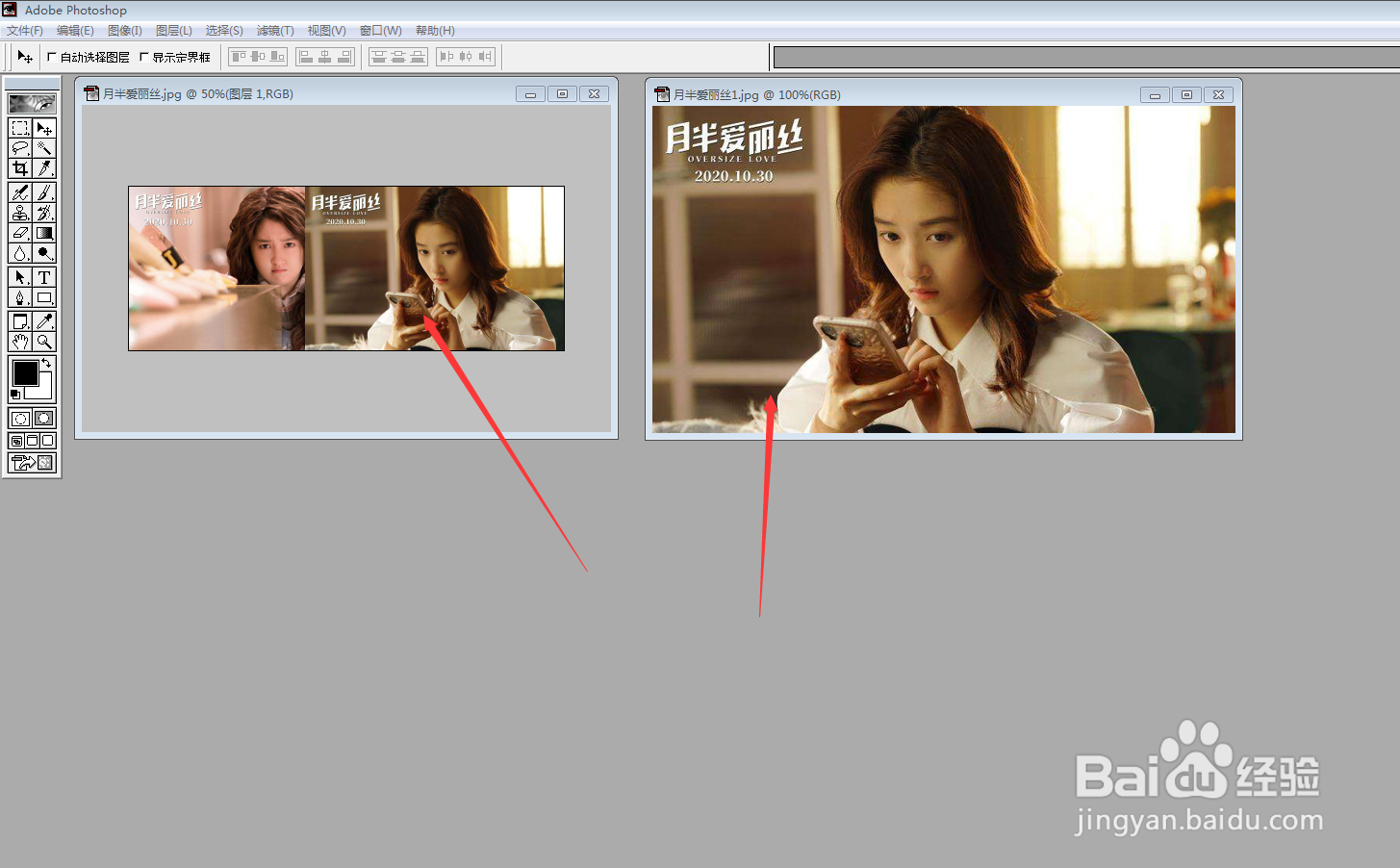This screenshot has height=868, width=1400.
Task: Open the 图层(L) menu
Action: pos(174,31)
